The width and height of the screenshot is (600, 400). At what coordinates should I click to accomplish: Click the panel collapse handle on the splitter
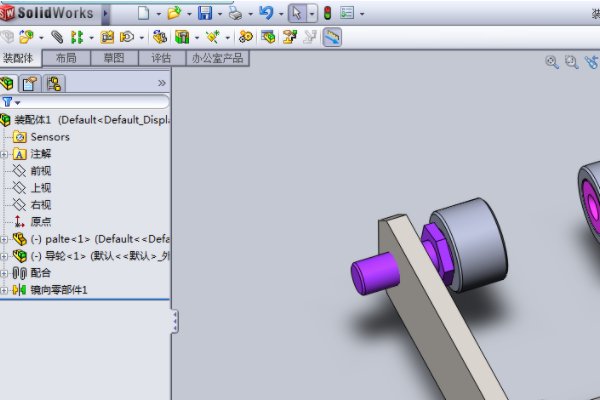click(174, 320)
